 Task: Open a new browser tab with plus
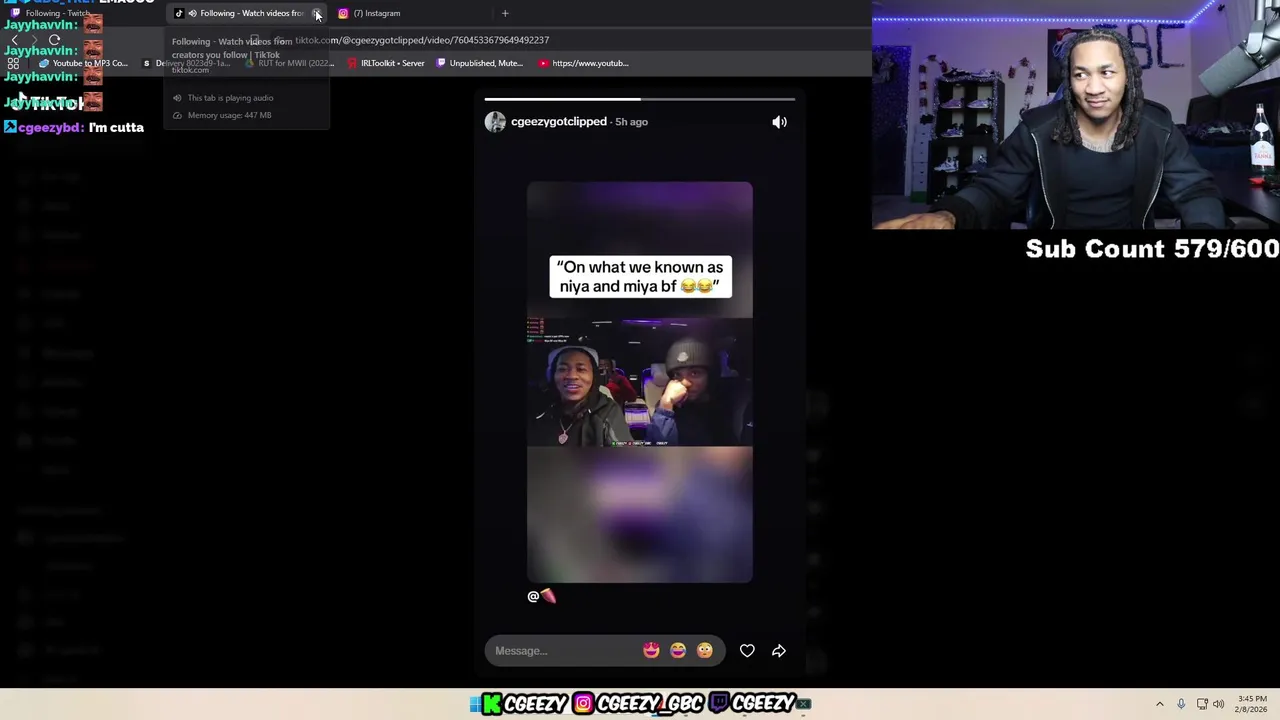pos(505,13)
